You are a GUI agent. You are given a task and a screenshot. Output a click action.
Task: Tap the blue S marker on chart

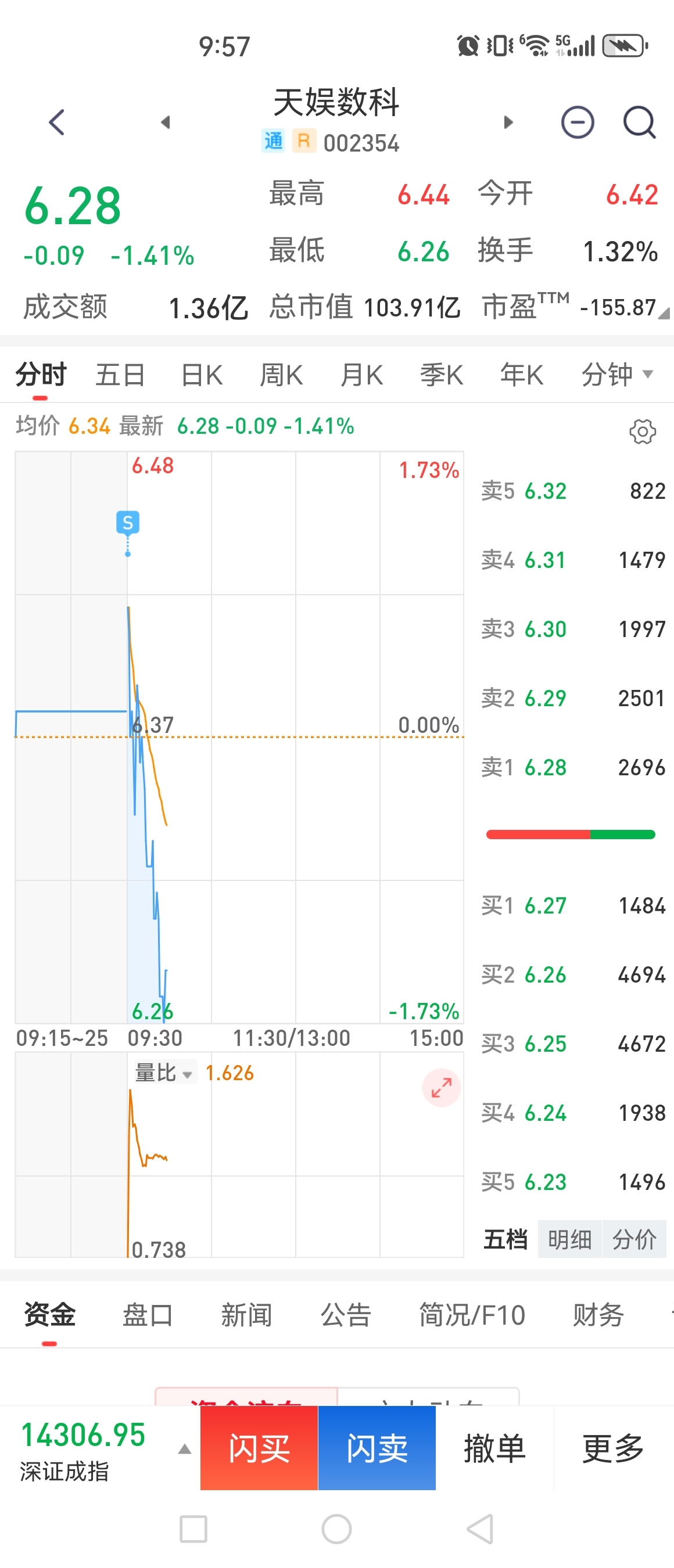coord(127,522)
